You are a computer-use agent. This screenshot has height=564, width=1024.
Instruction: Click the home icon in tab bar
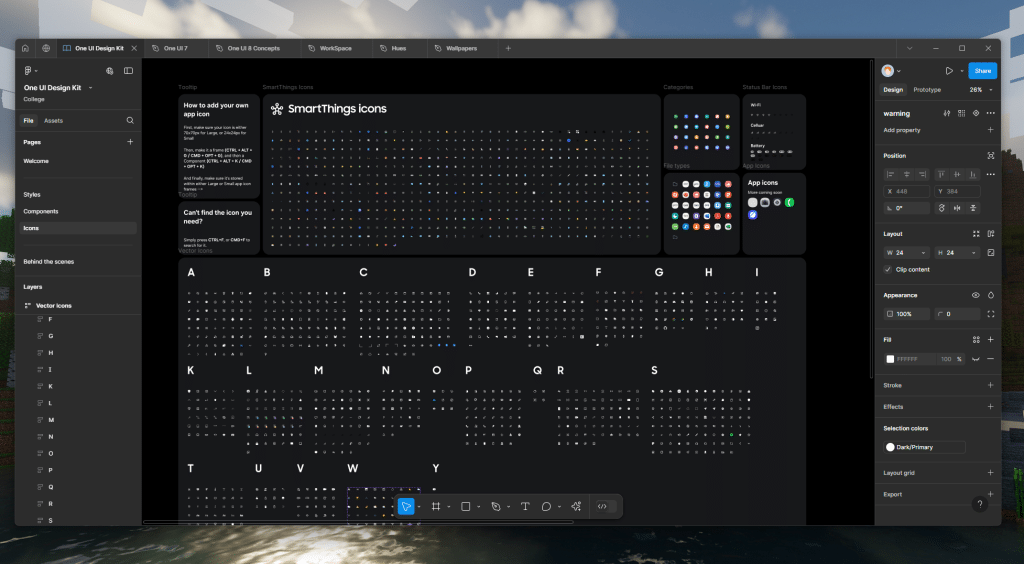[25, 48]
